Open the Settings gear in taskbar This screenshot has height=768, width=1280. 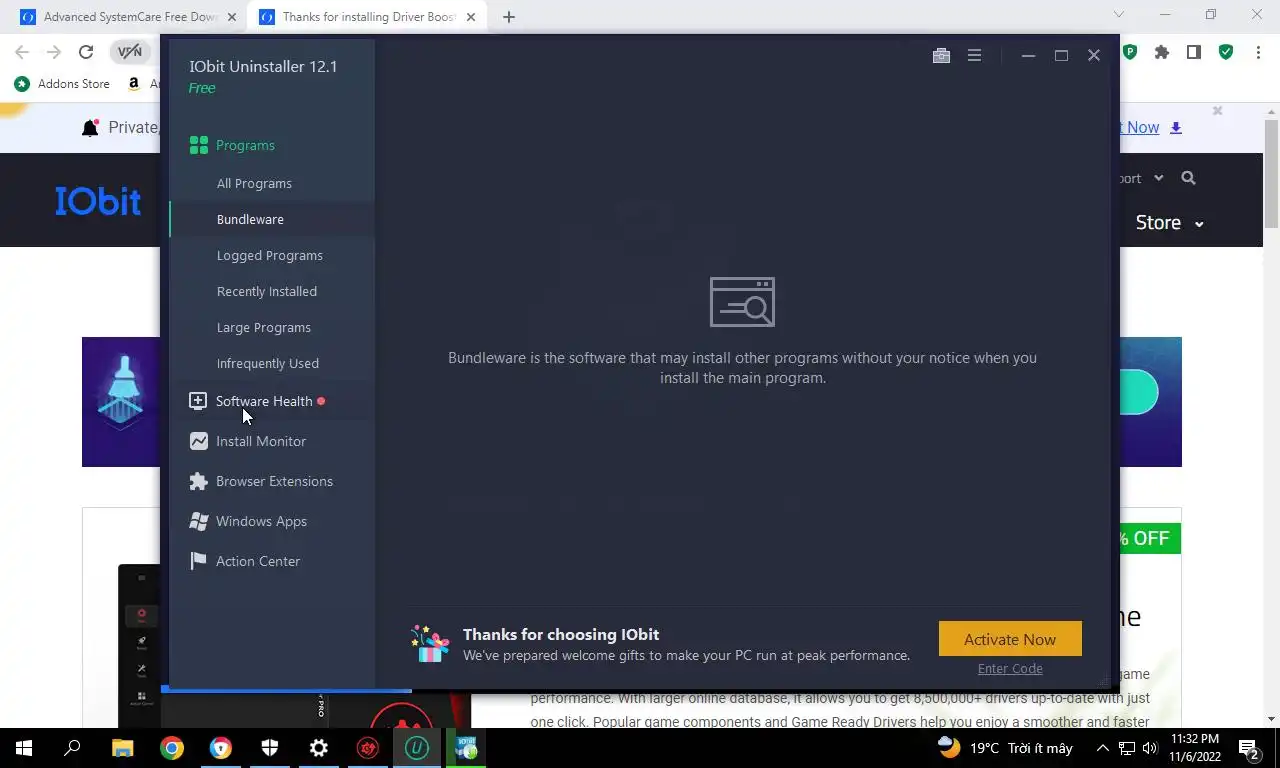coord(319,748)
